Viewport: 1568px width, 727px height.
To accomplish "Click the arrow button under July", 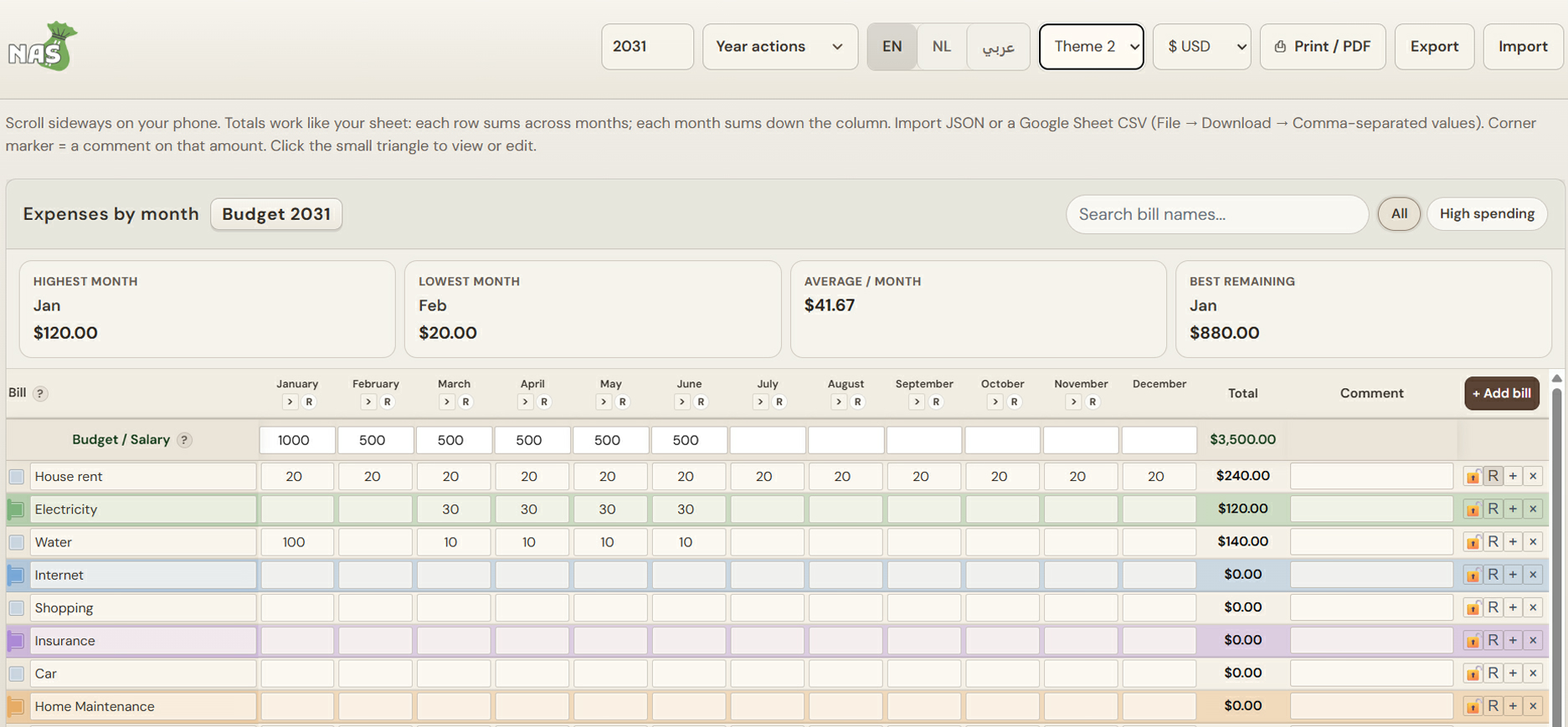I will point(760,402).
